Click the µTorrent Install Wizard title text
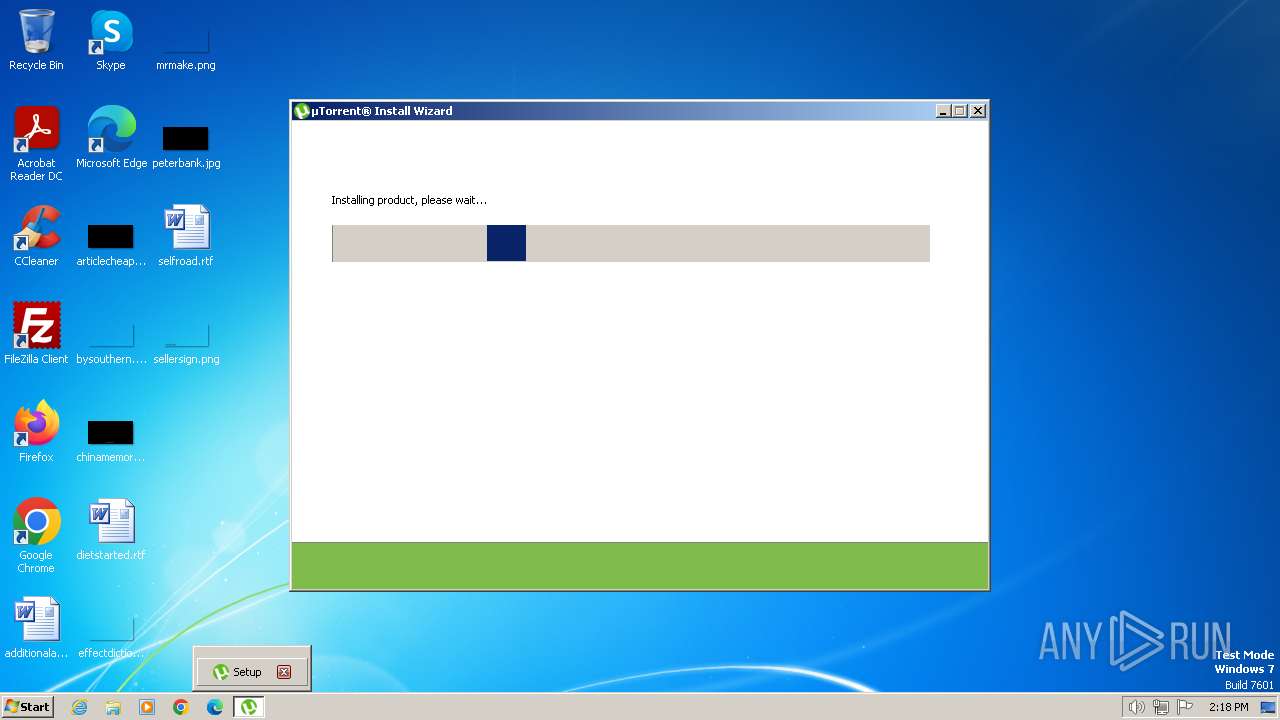The width and height of the screenshot is (1280, 720). pos(382,111)
